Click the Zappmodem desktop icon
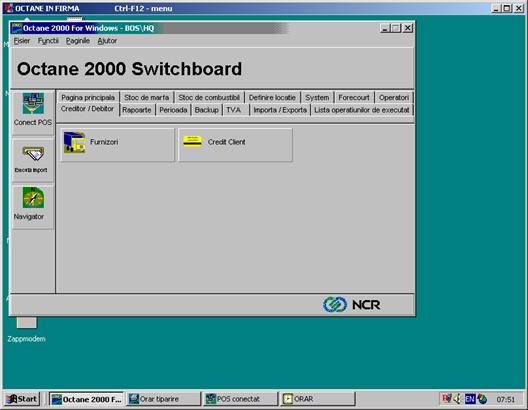 coord(27,329)
